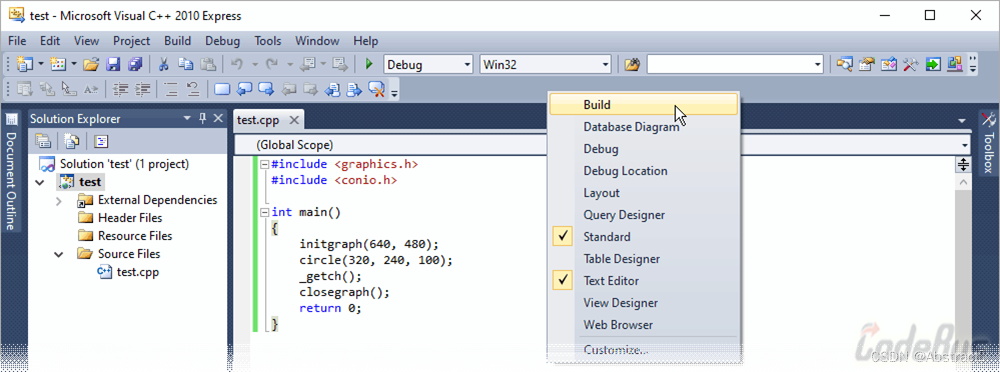
Task: Open the Debug configuration dropdown
Action: point(428,64)
